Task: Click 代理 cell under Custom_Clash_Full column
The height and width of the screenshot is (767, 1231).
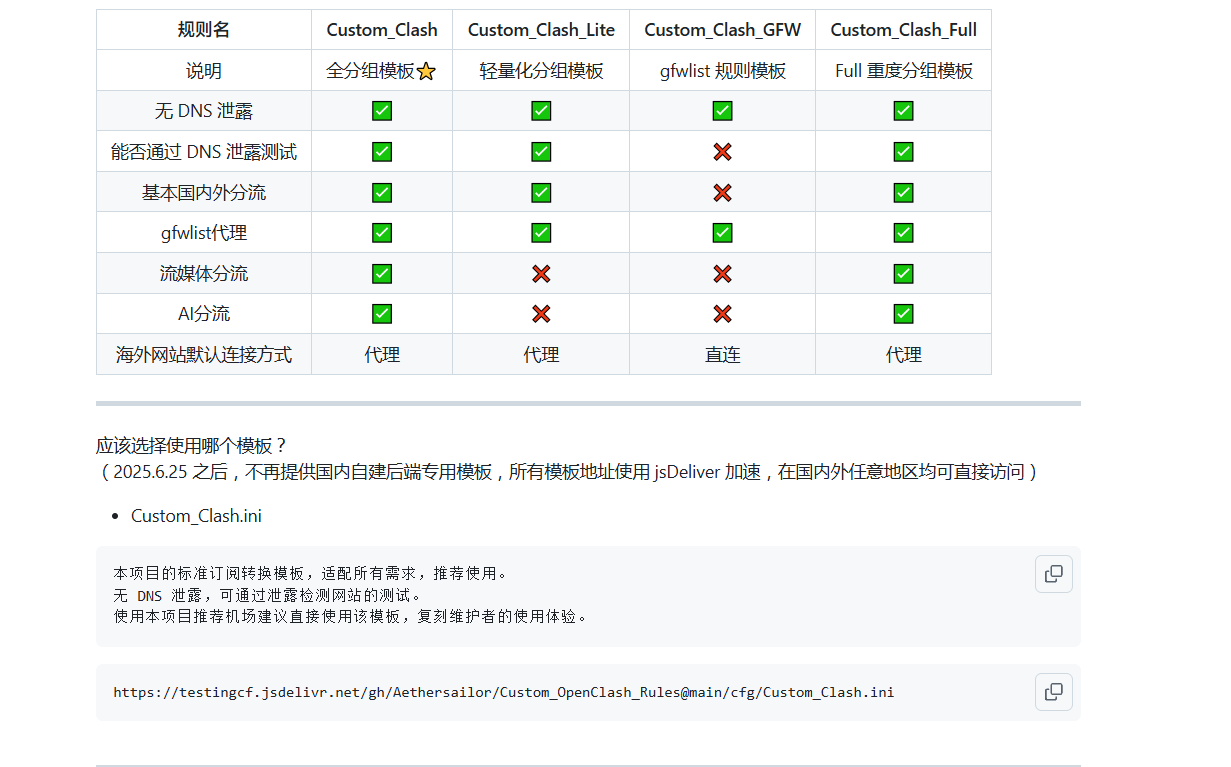Action: coord(903,355)
